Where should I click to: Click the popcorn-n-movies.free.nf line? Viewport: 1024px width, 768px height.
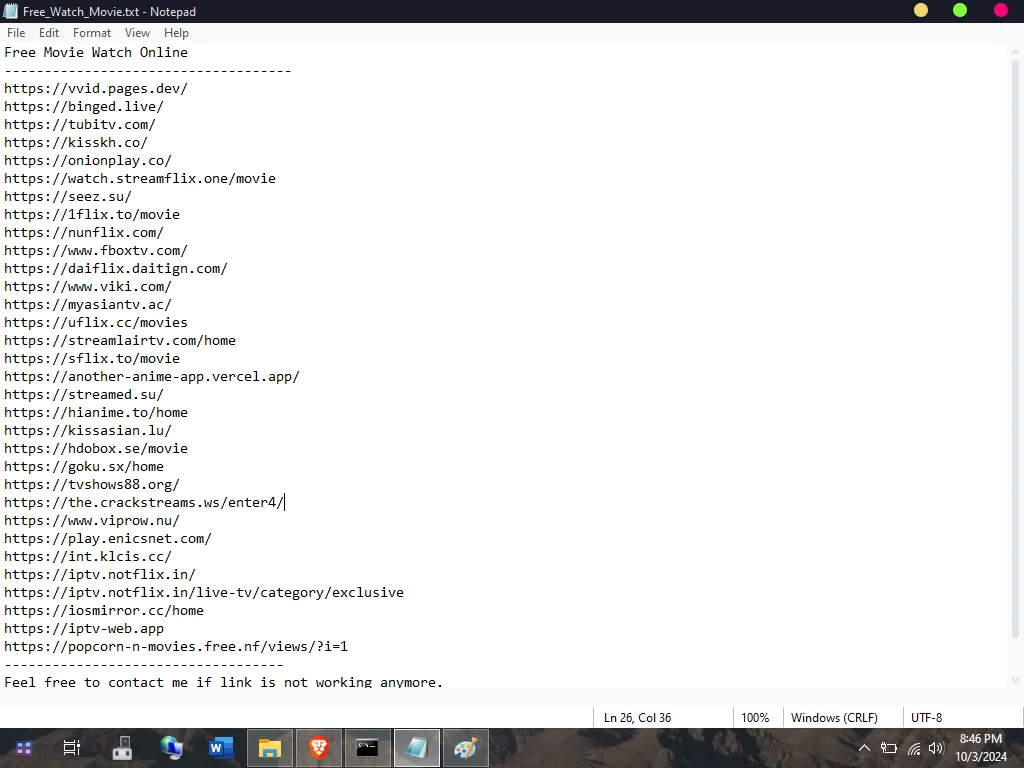(176, 647)
